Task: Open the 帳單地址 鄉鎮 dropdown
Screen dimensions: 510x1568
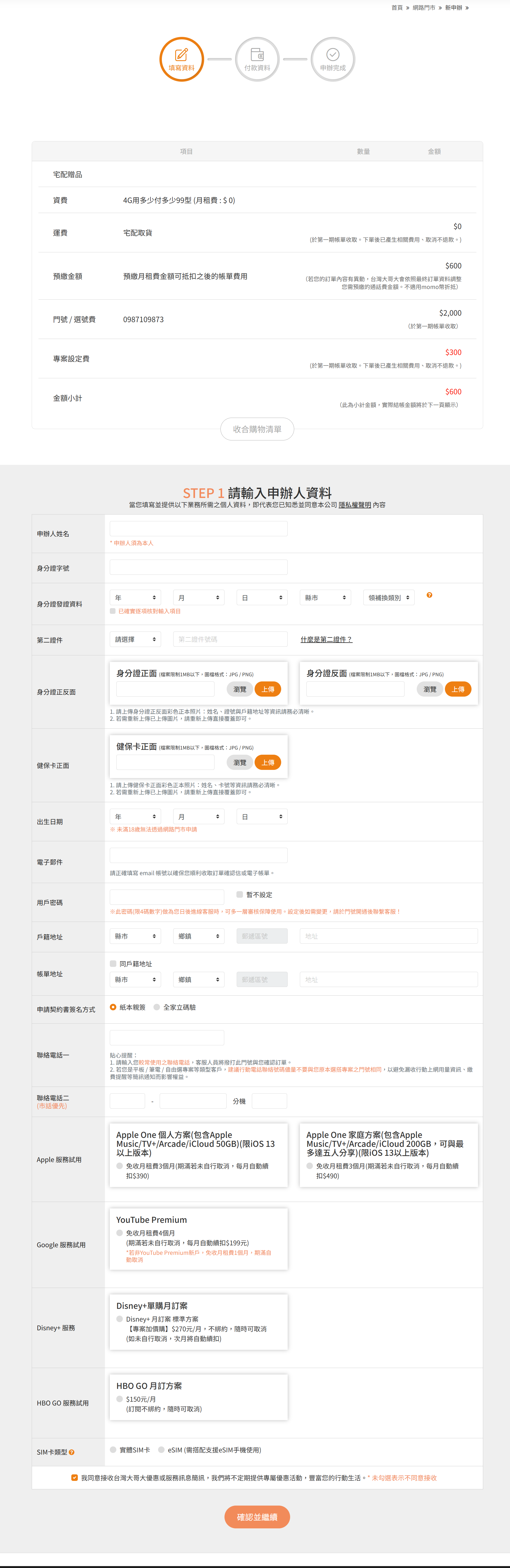Action: click(199, 979)
